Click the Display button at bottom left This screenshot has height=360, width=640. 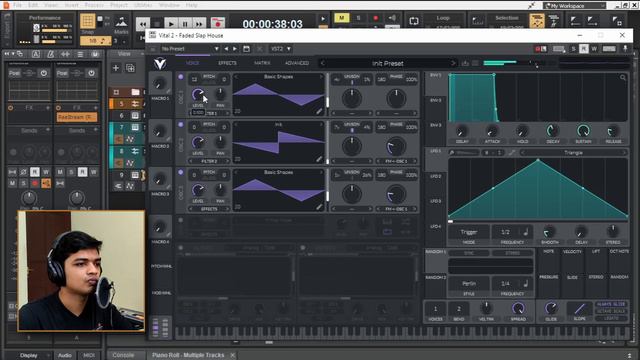pyautogui.click(x=29, y=356)
